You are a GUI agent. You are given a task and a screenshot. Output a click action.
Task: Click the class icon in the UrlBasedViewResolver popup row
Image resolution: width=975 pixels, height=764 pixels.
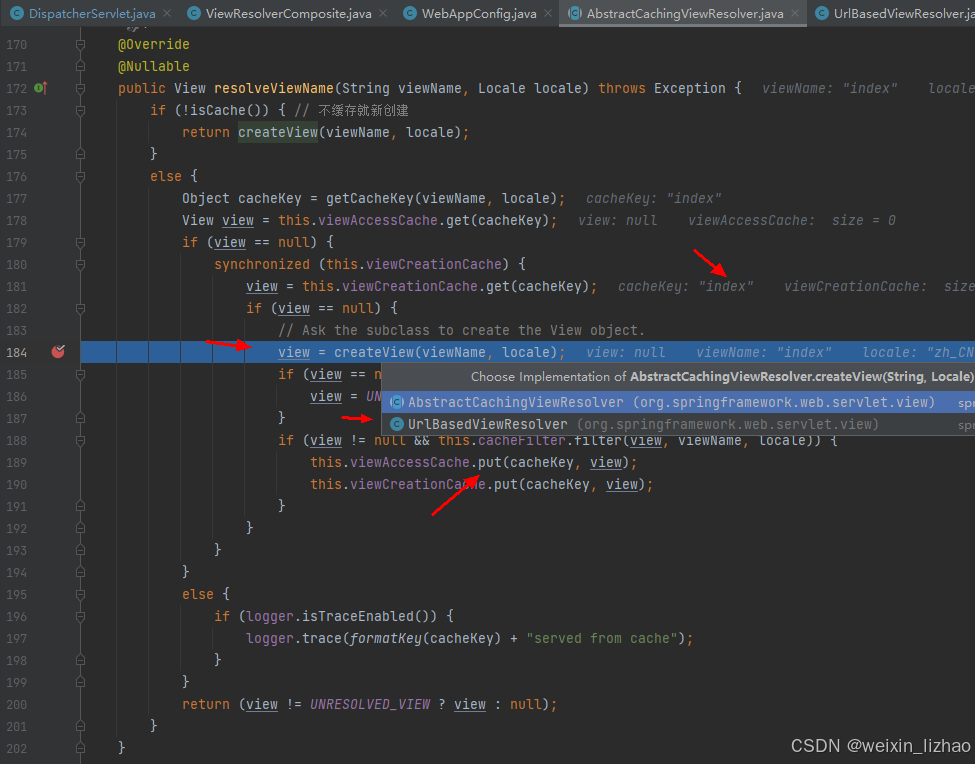pos(397,424)
